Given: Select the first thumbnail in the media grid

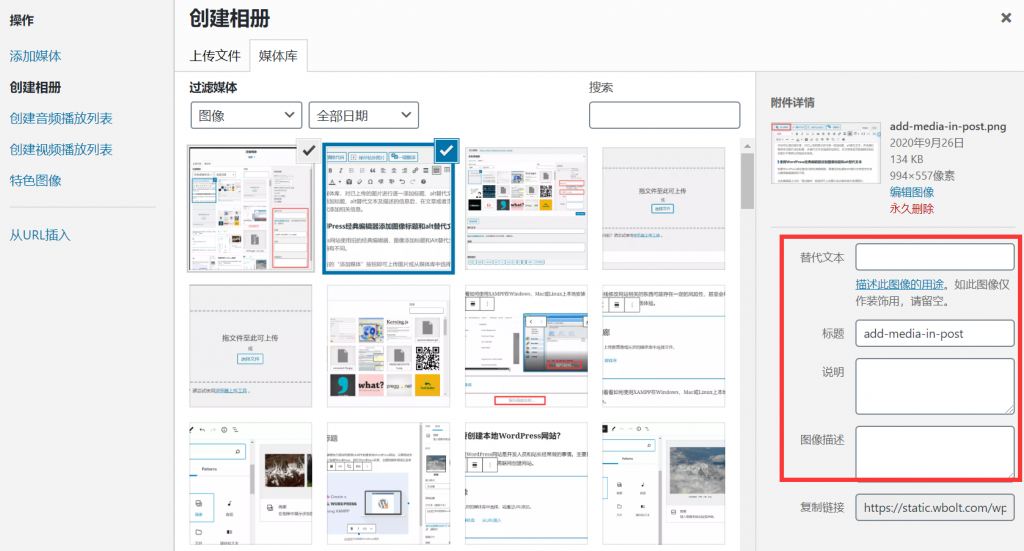Looking at the screenshot, I should click(250, 208).
